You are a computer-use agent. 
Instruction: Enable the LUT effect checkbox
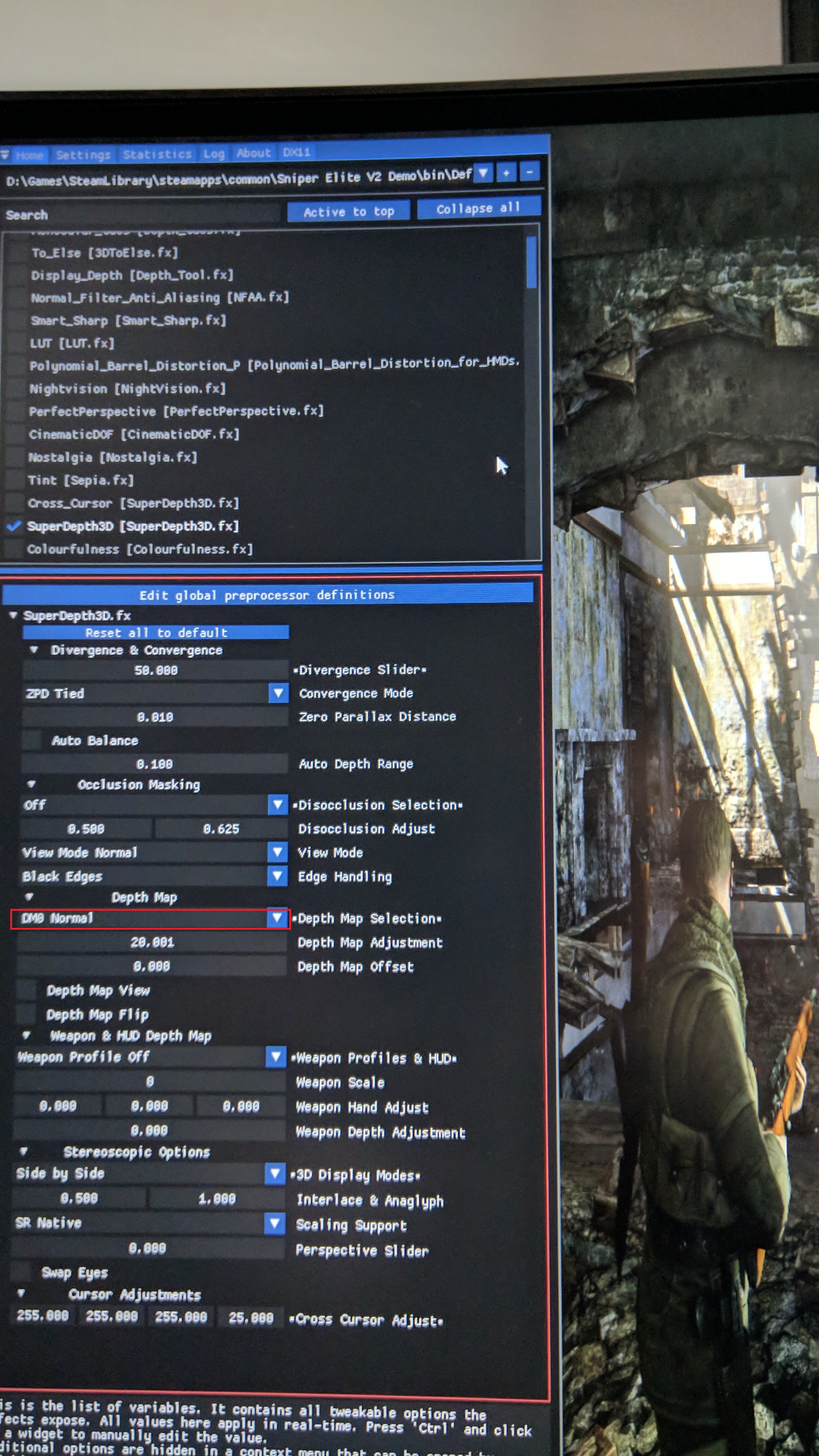tap(16, 344)
